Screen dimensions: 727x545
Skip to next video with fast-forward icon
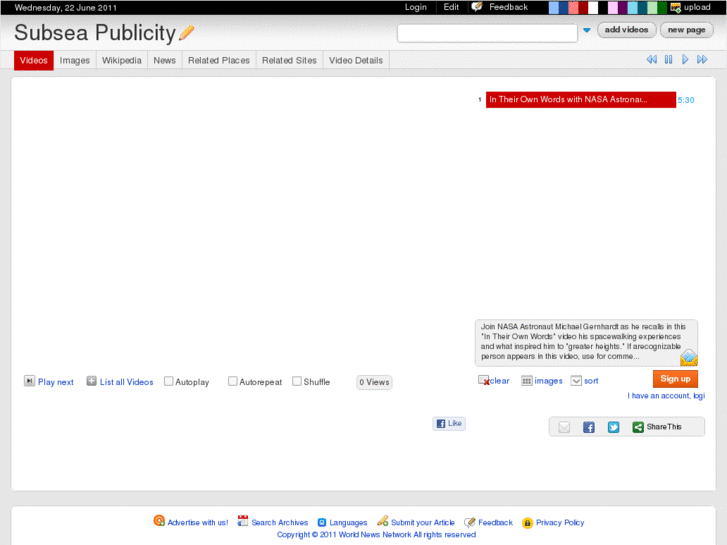coord(702,59)
